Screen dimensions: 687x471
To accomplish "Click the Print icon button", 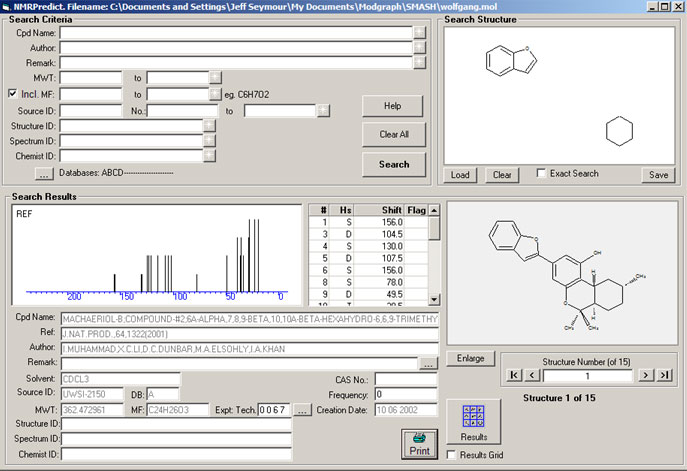I will [419, 443].
